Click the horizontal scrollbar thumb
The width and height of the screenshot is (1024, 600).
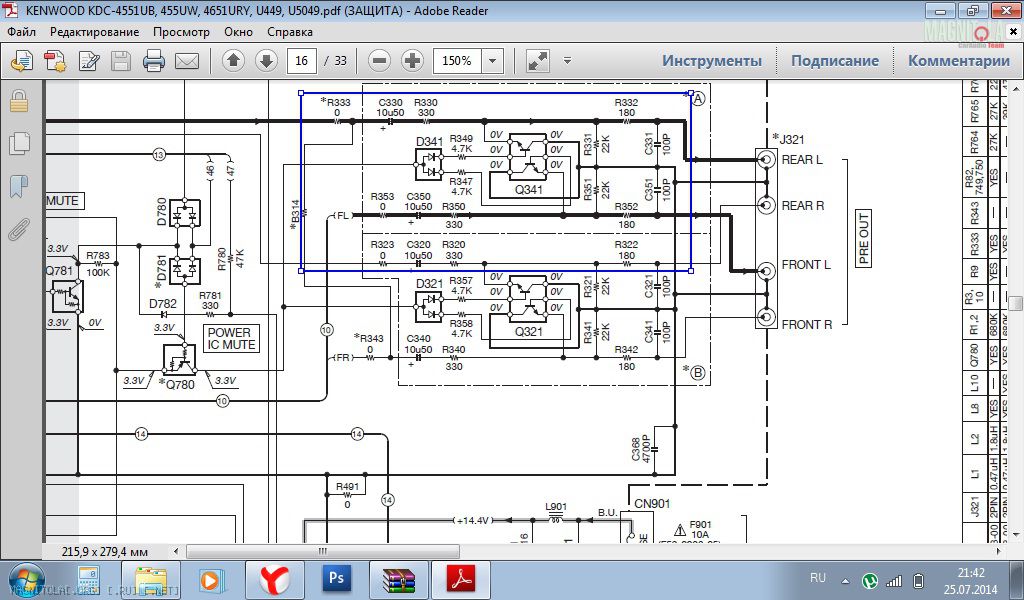323,552
